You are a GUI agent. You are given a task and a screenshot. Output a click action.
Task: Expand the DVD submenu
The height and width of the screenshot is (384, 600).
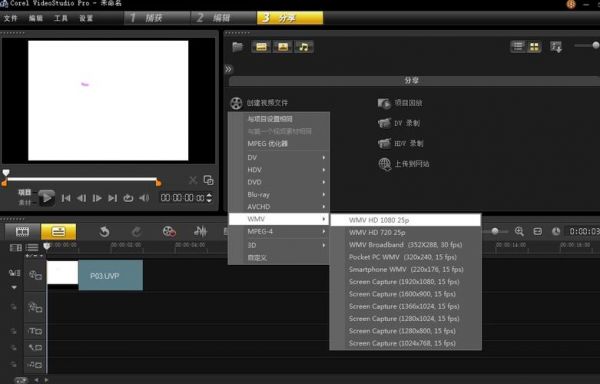click(x=279, y=182)
